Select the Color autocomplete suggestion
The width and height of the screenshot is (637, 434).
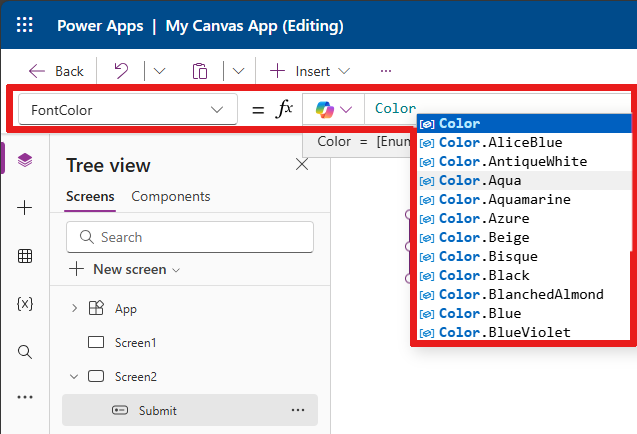(524, 123)
